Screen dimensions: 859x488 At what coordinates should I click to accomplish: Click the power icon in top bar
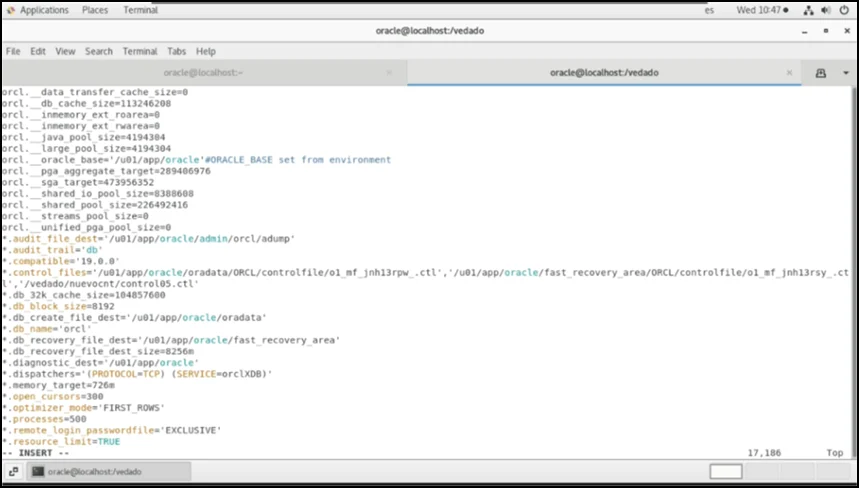click(x=844, y=10)
